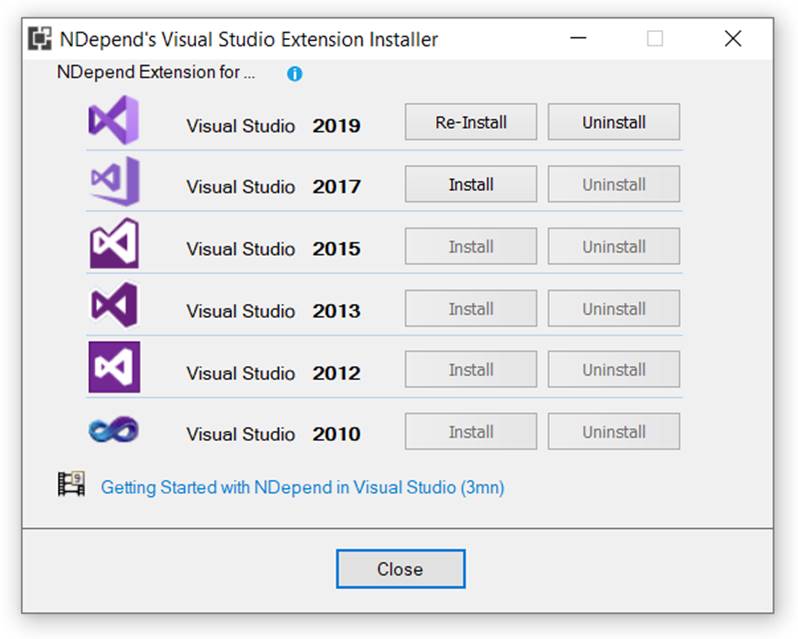Uninstall the extension from Visual Studio 2019
Screen dimensions: 798x639
(614, 122)
